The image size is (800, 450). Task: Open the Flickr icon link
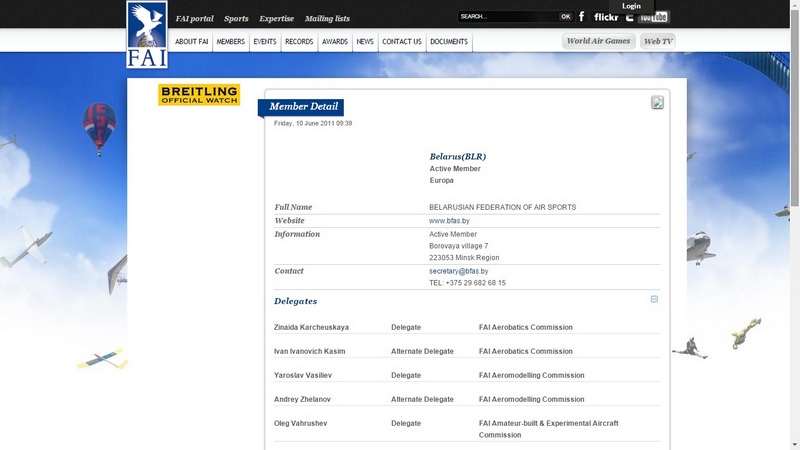tap(606, 17)
